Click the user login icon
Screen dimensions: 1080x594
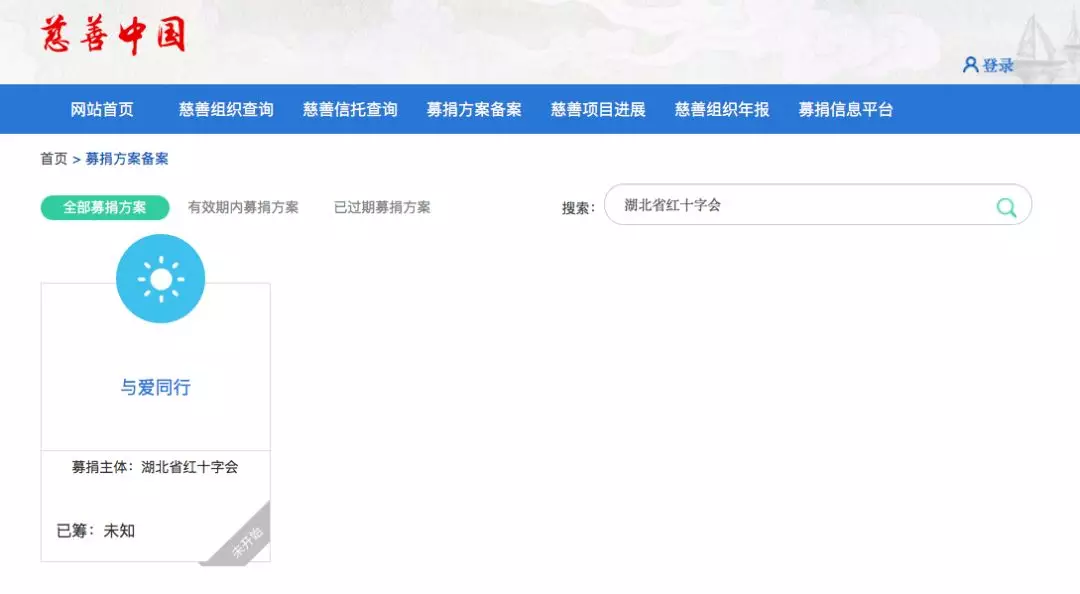(x=969, y=65)
